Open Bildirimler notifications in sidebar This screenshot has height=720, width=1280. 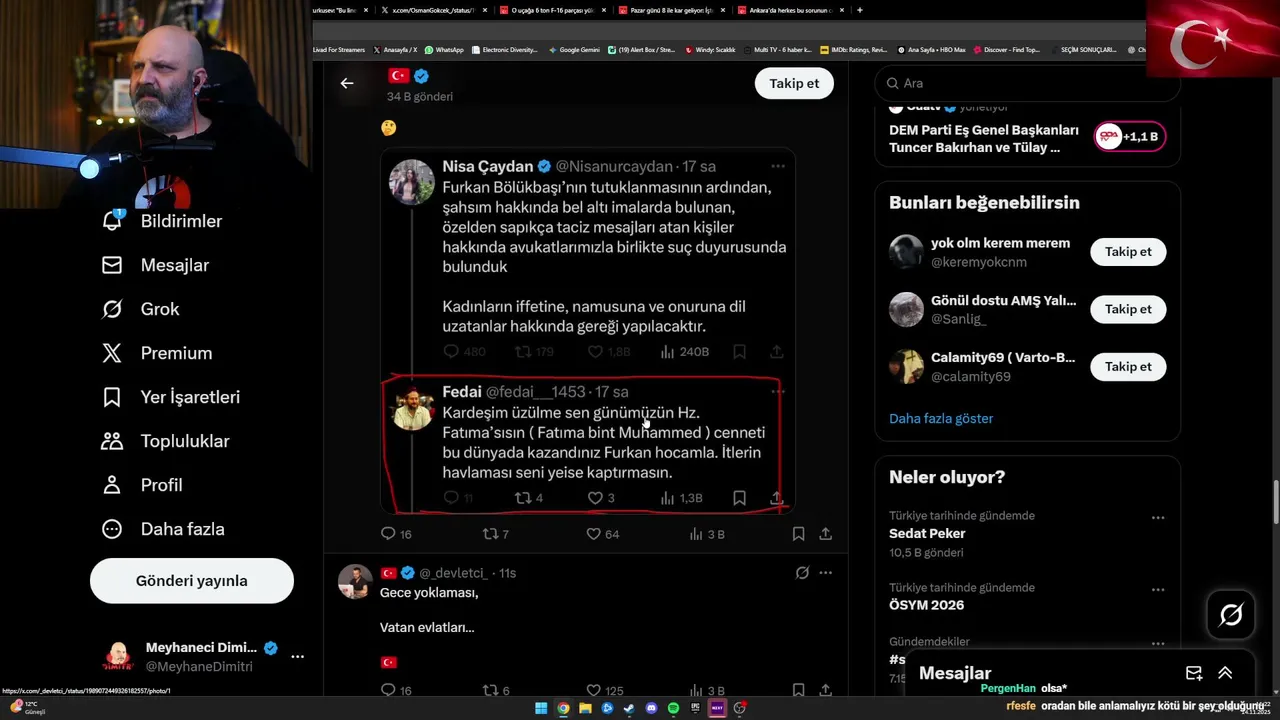click(162, 221)
